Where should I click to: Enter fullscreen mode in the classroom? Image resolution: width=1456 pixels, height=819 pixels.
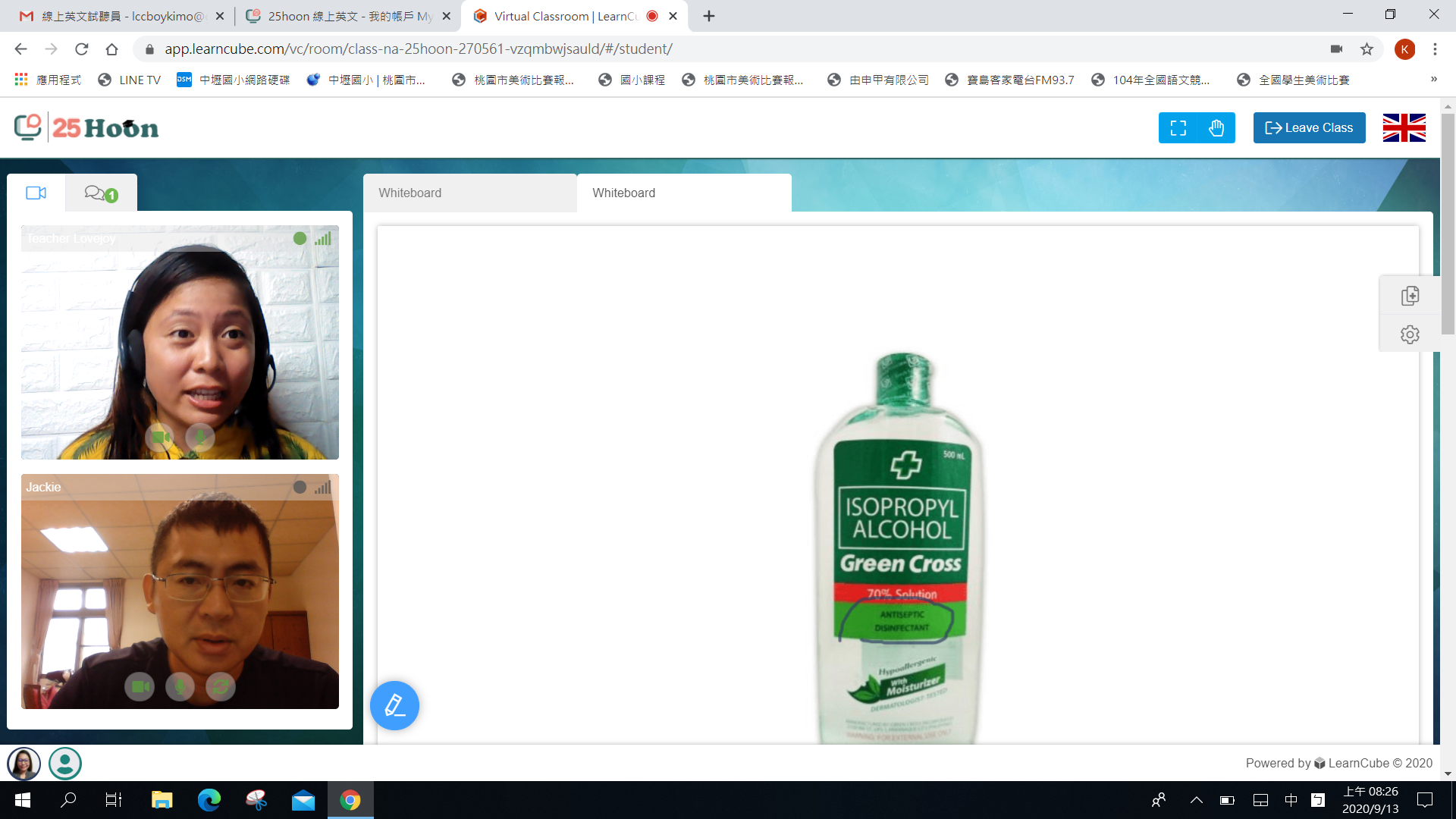1178,128
